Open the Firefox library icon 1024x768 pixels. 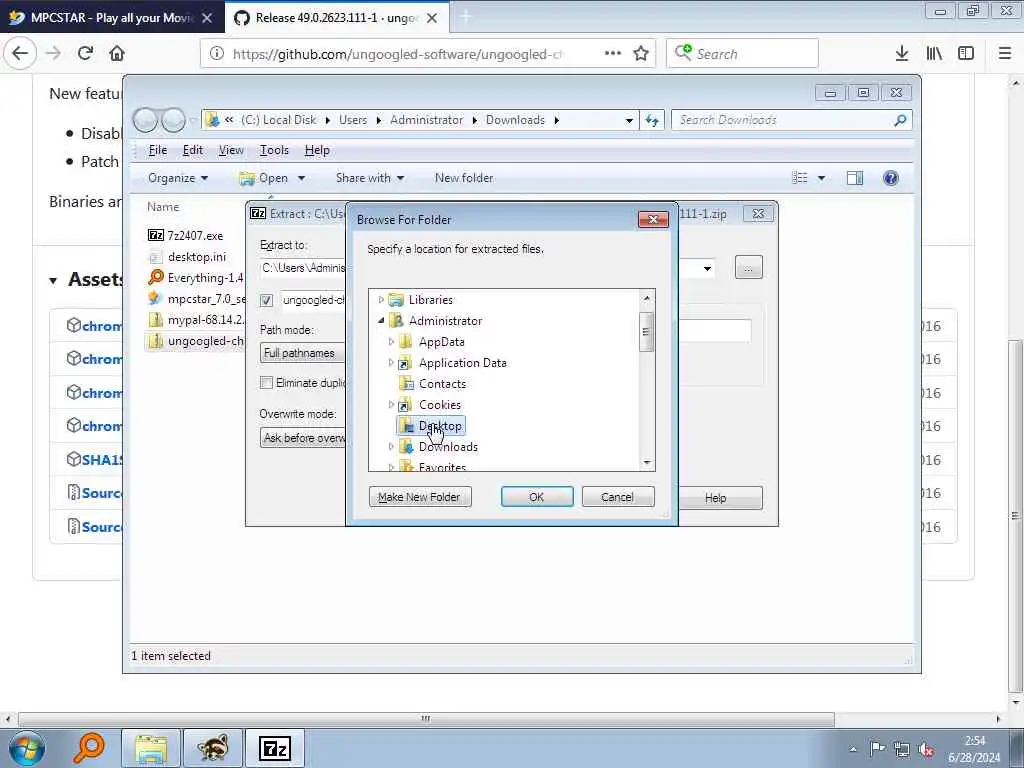point(934,54)
